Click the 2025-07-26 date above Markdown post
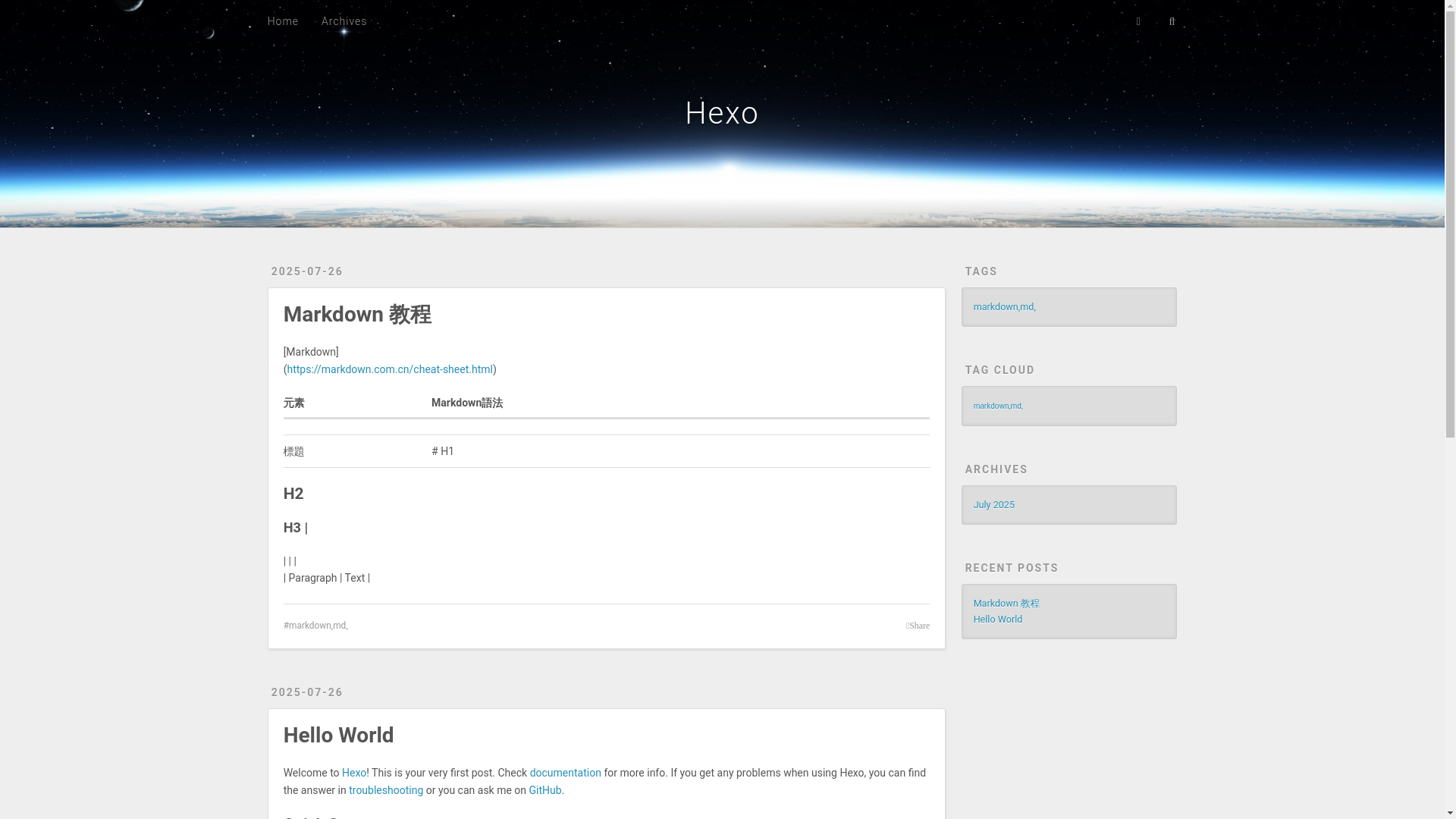Viewport: 1456px width, 819px height. point(307,271)
